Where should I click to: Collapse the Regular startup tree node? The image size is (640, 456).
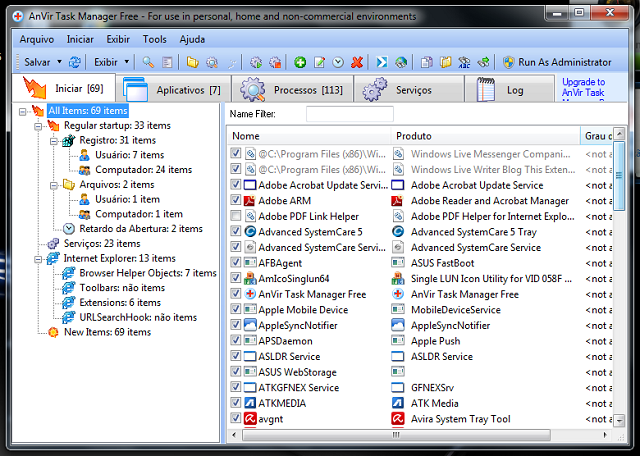pos(38,126)
